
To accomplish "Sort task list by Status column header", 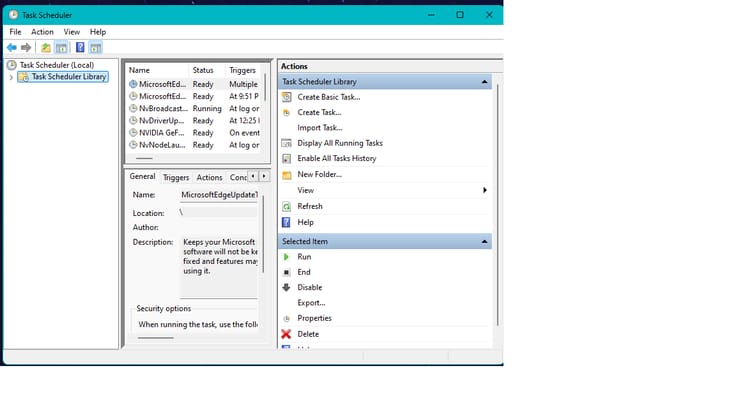I will click(204, 70).
